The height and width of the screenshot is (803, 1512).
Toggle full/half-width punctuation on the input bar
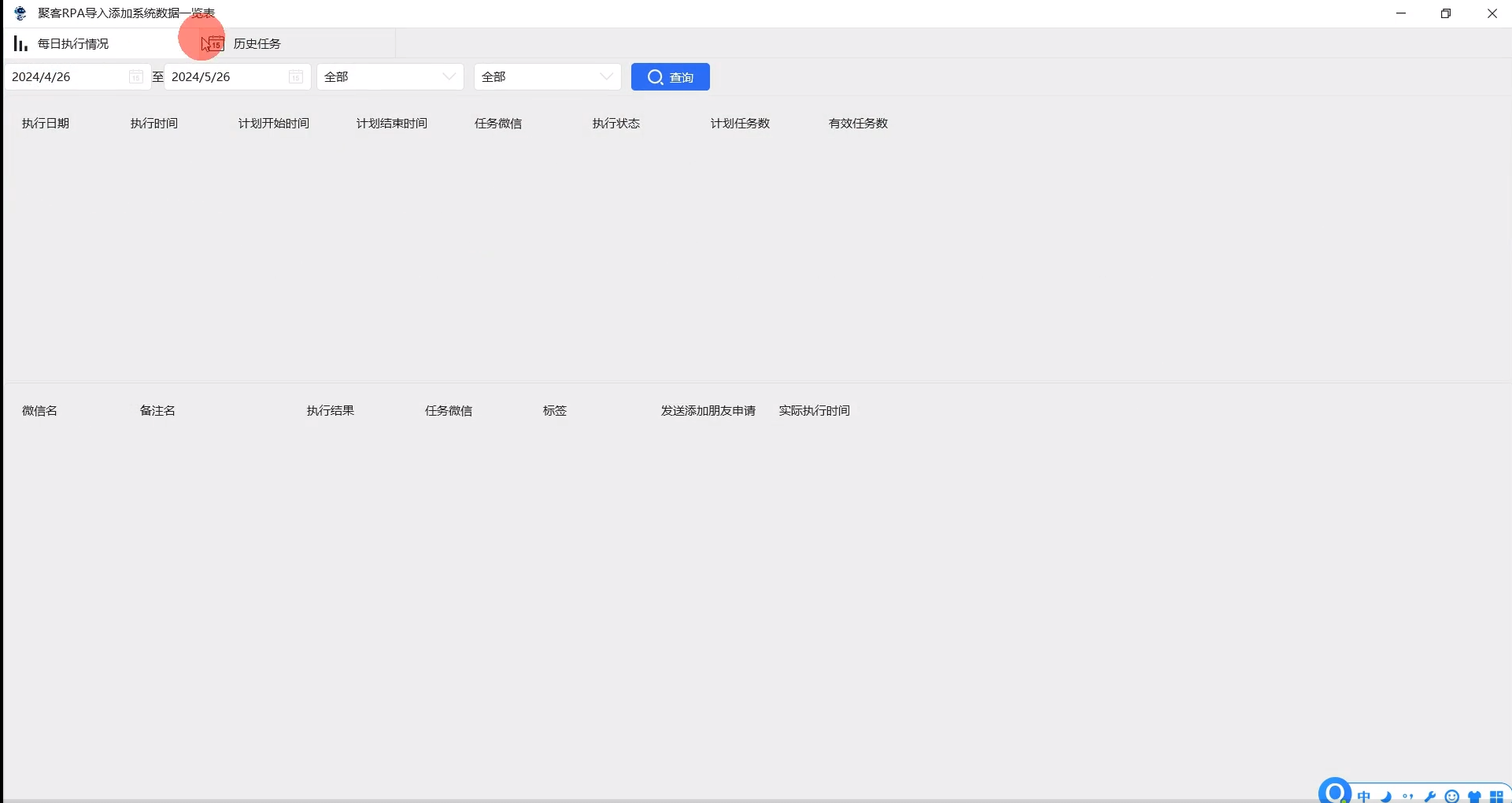click(1408, 796)
